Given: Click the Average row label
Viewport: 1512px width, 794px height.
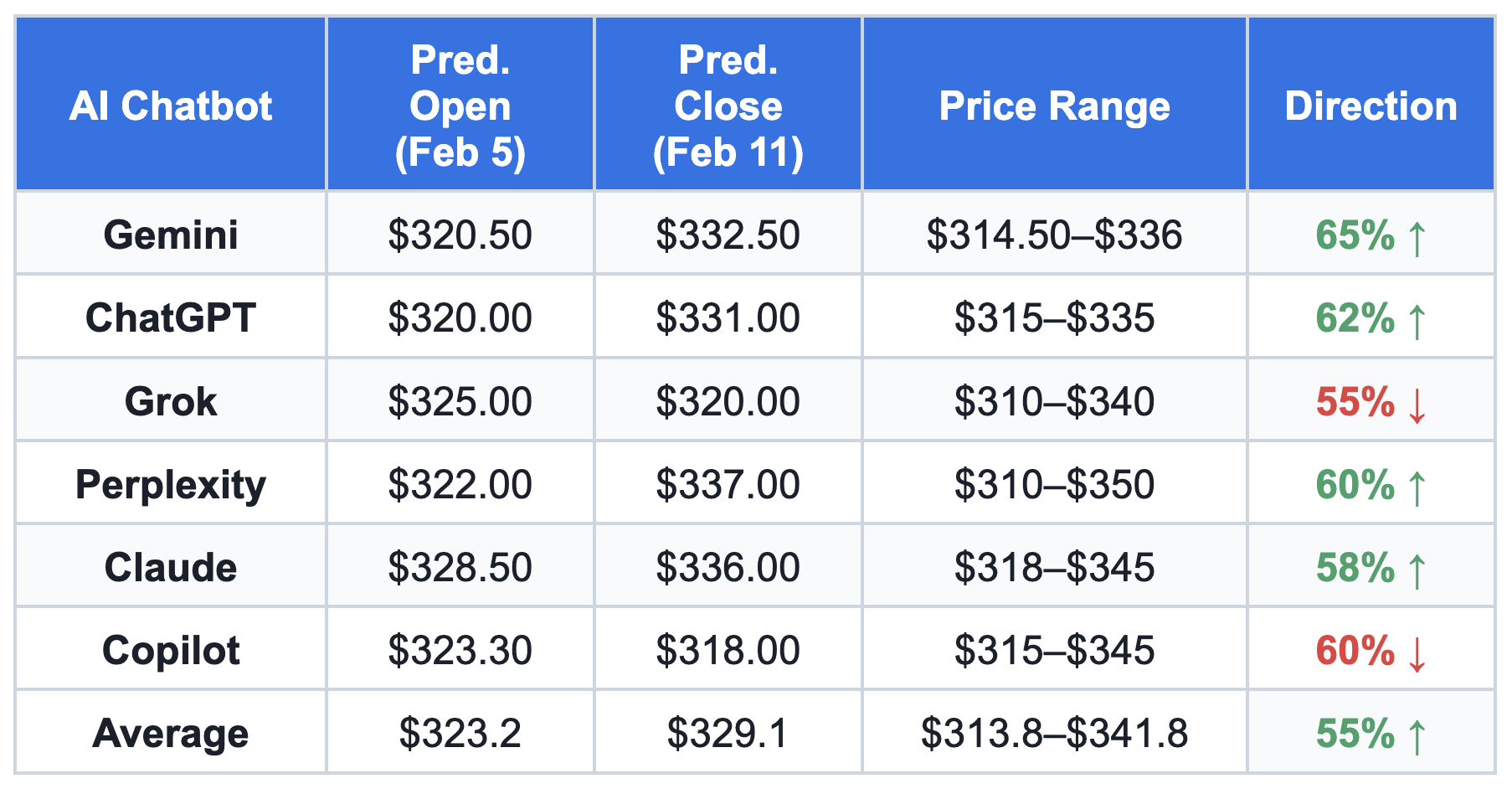Looking at the screenshot, I should [x=171, y=734].
